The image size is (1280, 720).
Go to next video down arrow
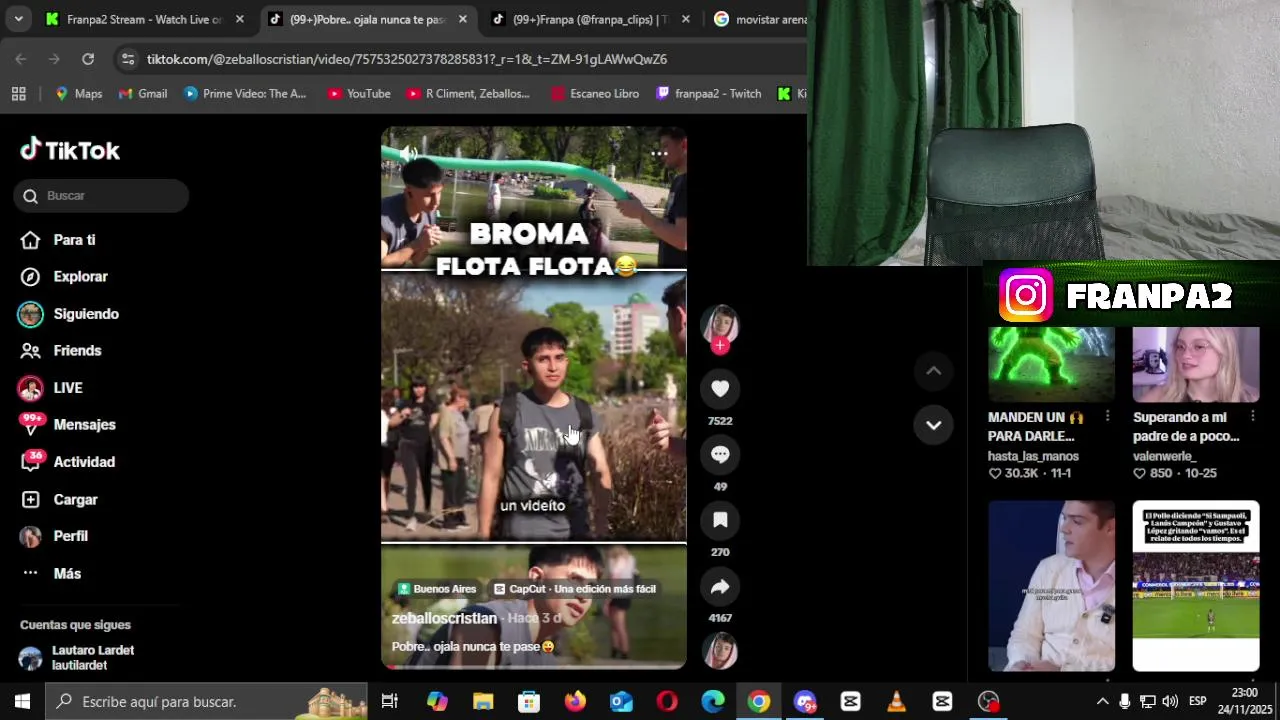(x=933, y=425)
